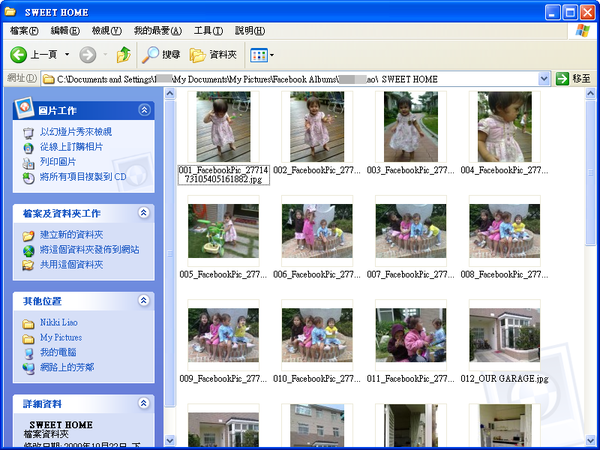
Task: Go up one folder level icon
Action: click(x=124, y=55)
